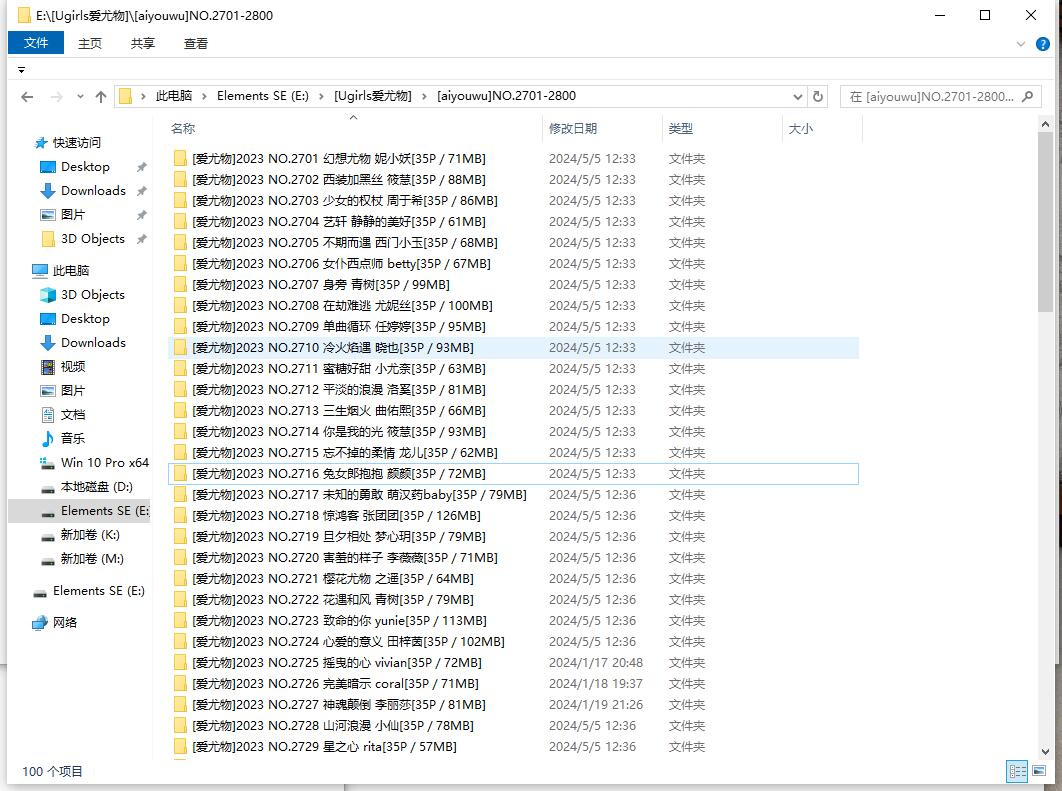Select the 3D Objects folder under This PC

pos(92,295)
